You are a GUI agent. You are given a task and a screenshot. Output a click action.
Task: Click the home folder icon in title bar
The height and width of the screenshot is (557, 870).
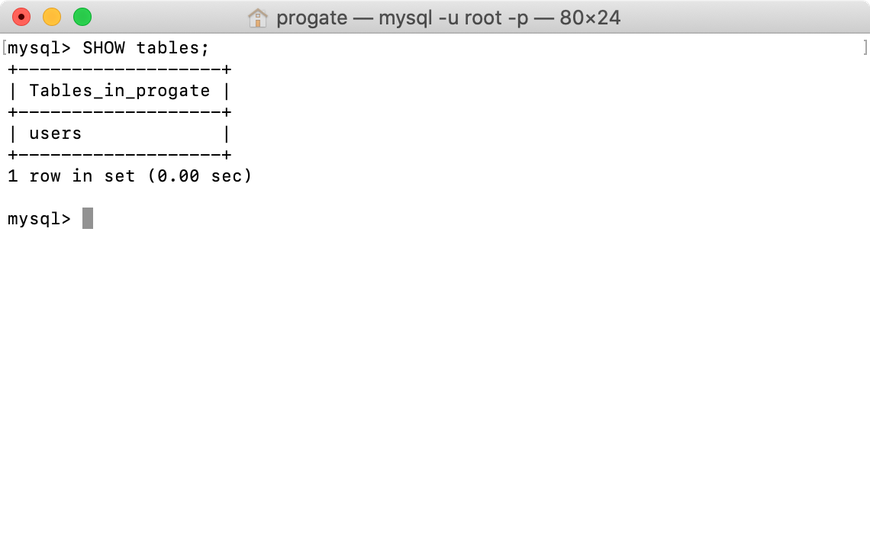(x=257, y=18)
